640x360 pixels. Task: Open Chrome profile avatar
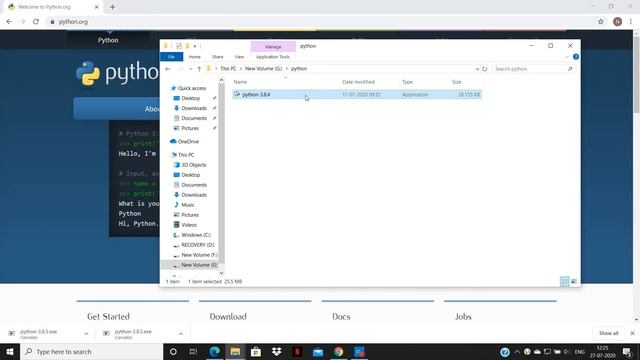click(617, 22)
